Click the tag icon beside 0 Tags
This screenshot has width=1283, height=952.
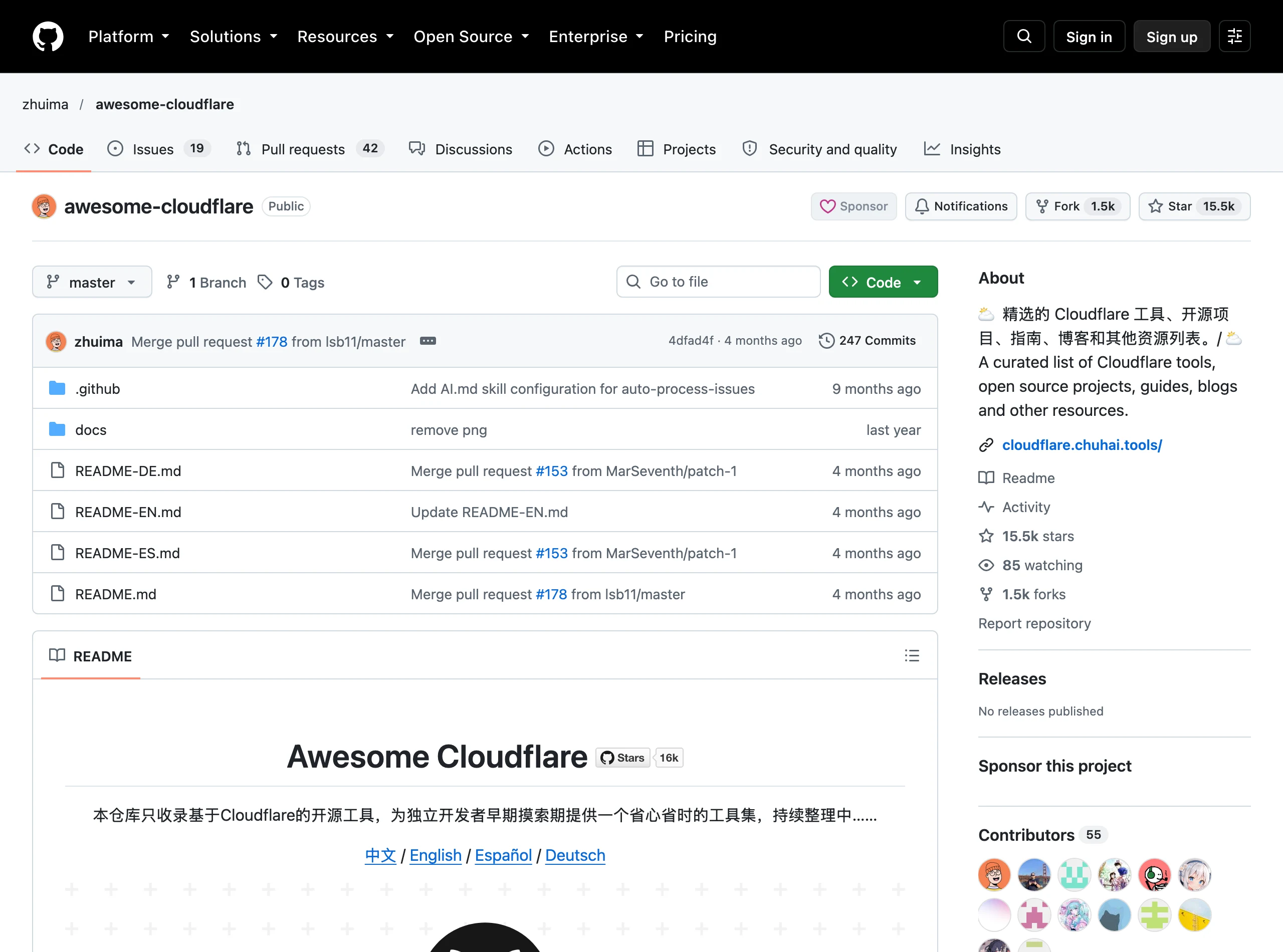tap(265, 282)
